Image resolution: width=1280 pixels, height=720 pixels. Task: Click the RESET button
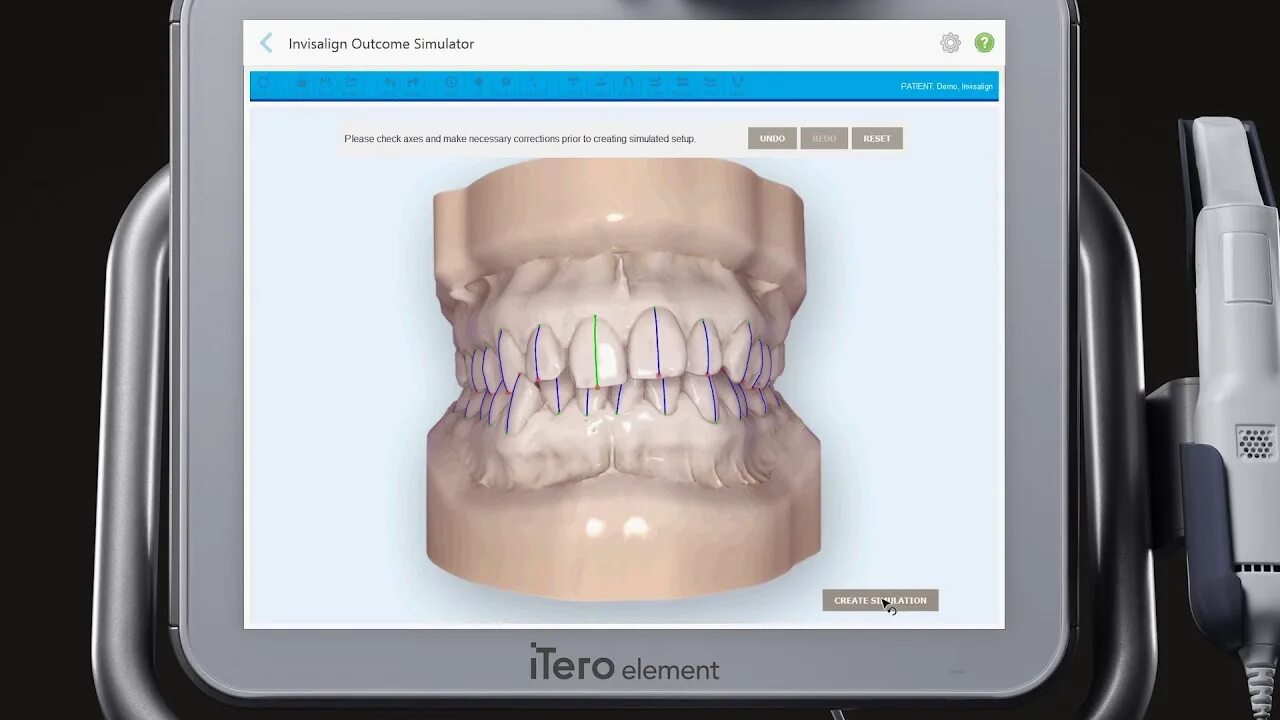[x=877, y=138]
